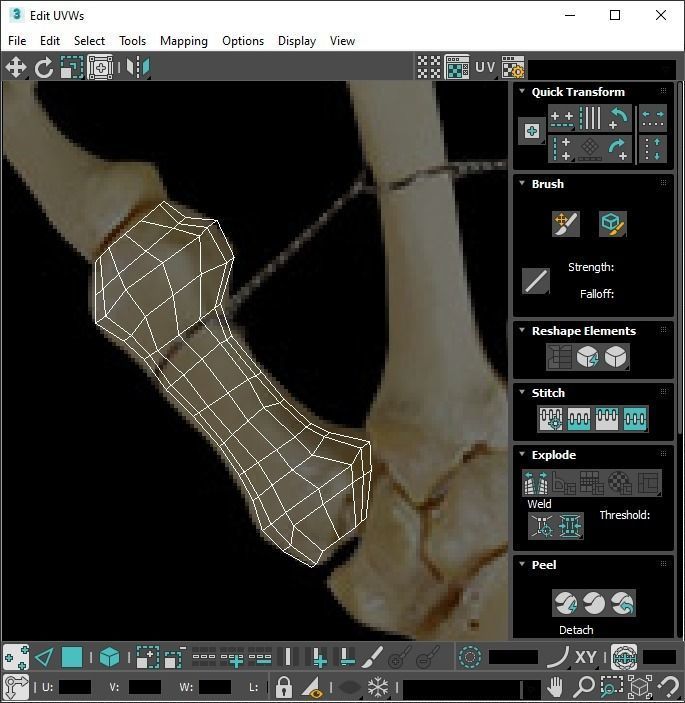Click Linear Align vertical bars icon

(590, 118)
